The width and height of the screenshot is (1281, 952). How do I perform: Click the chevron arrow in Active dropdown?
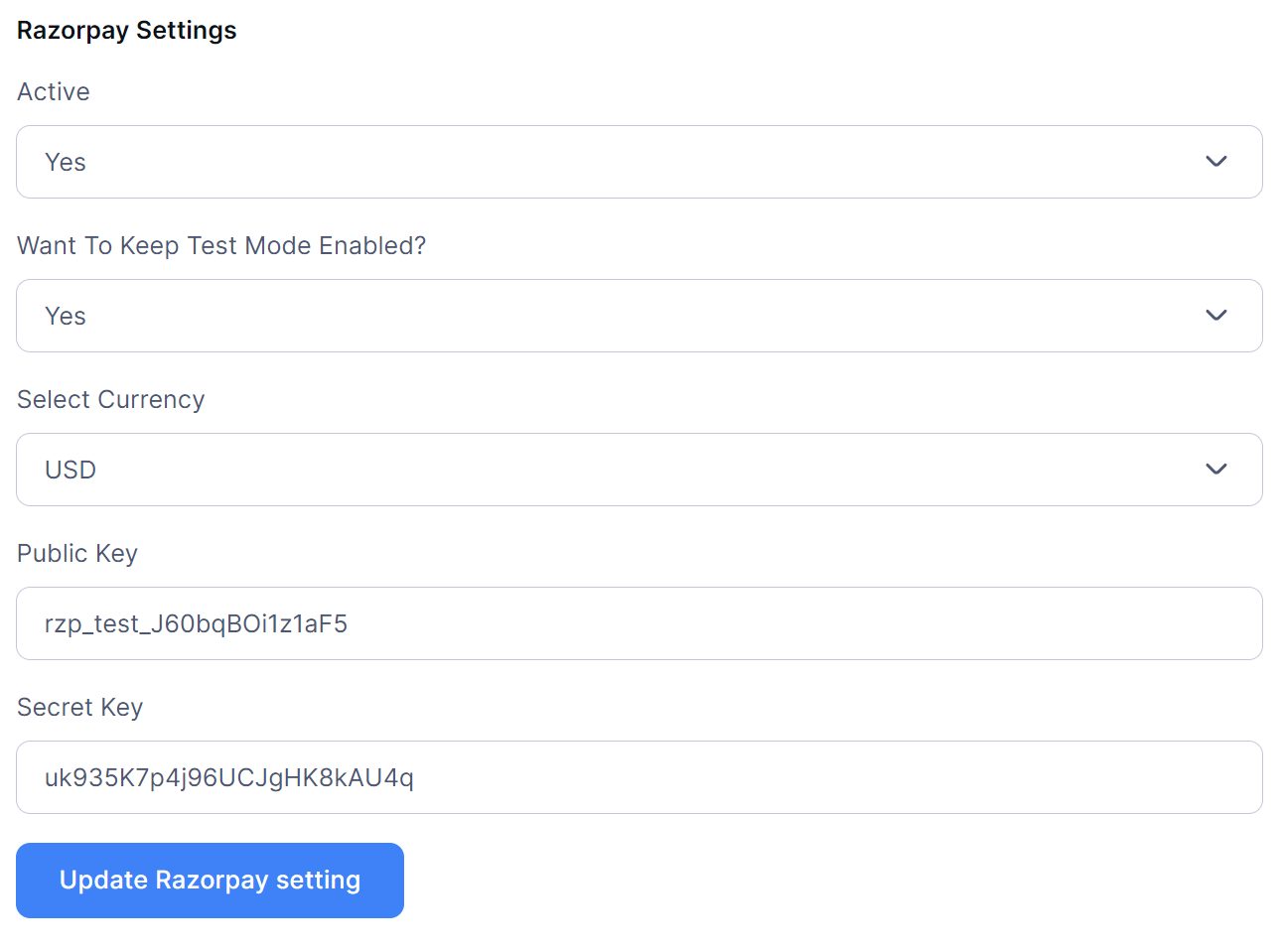1215,162
